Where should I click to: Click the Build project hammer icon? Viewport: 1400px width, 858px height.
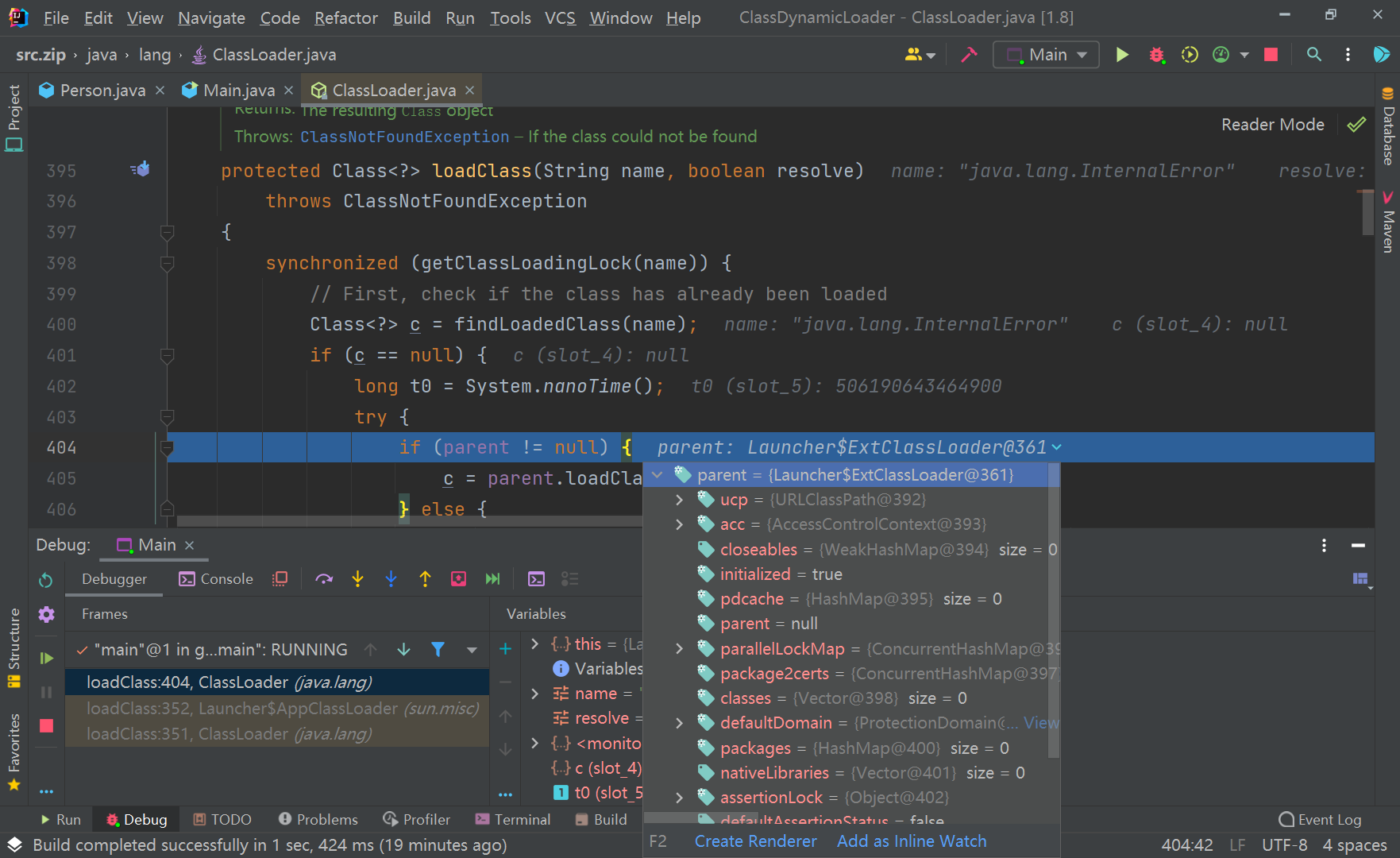pos(969,55)
